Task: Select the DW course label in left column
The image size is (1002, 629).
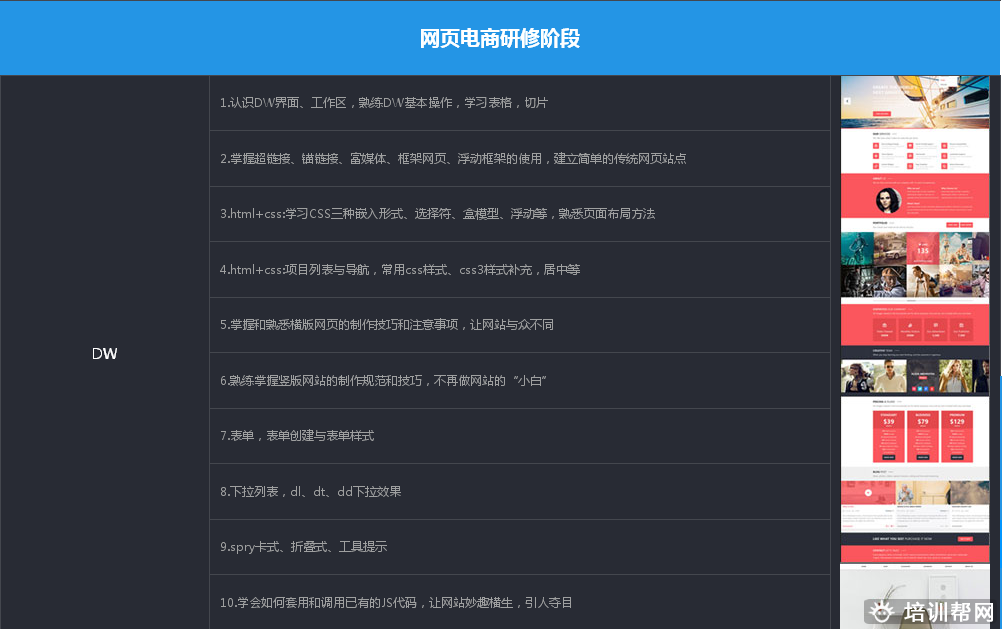Action: [x=104, y=353]
